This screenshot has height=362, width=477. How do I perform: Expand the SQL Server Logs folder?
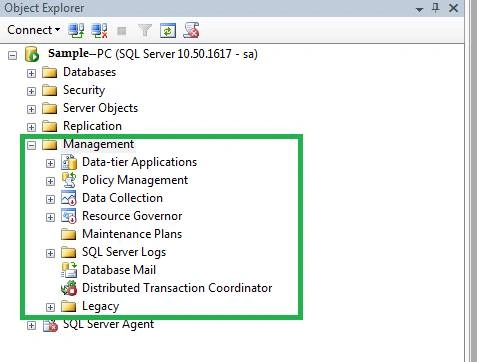coord(50,253)
